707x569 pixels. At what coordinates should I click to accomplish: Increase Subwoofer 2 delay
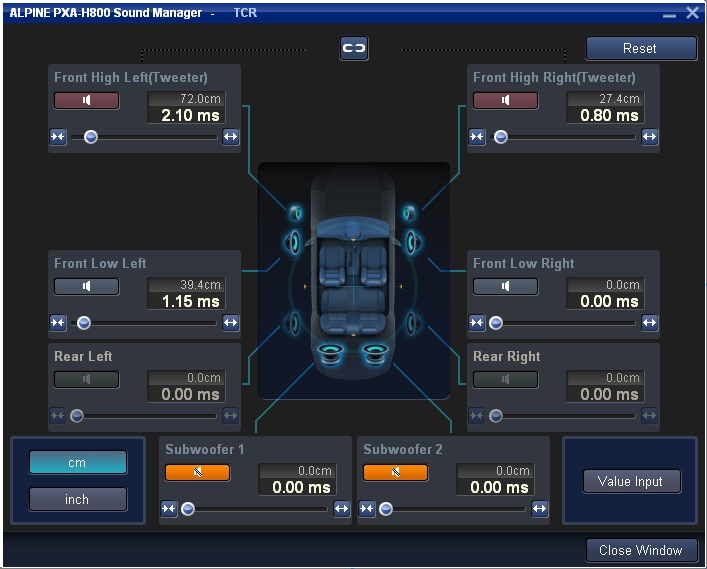coord(539,509)
